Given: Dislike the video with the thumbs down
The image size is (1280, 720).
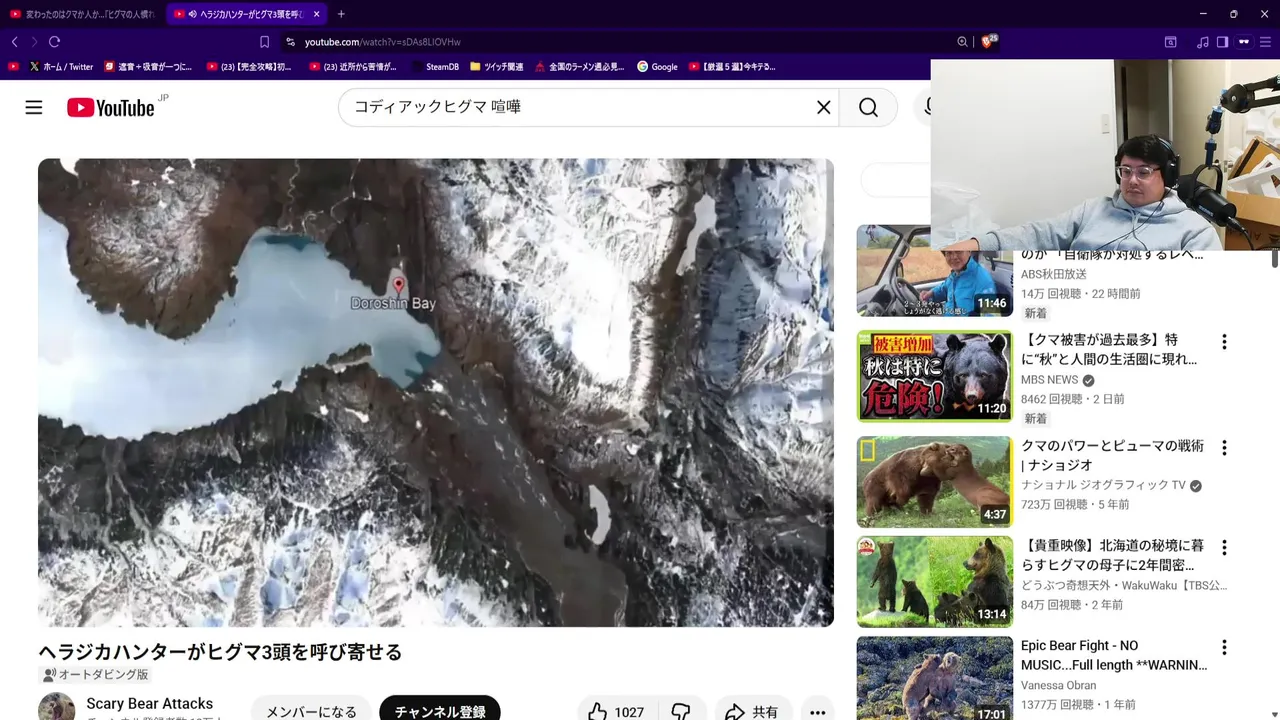Looking at the screenshot, I should pos(681,712).
